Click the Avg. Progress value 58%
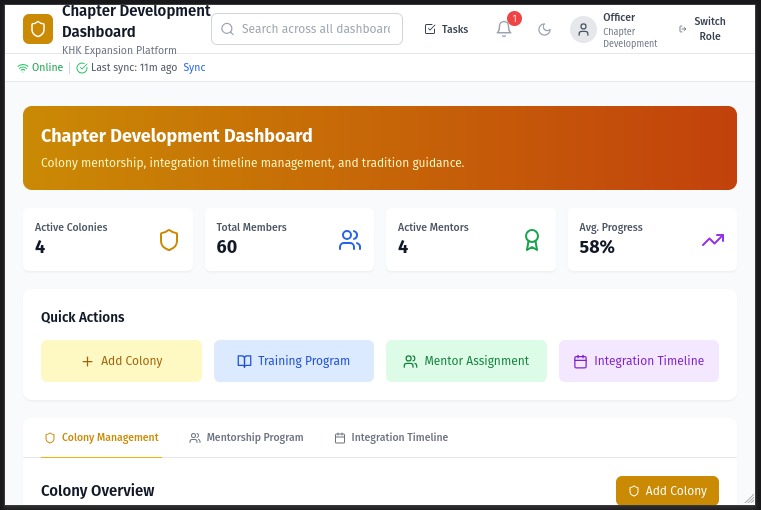Image resolution: width=761 pixels, height=510 pixels. click(596, 247)
